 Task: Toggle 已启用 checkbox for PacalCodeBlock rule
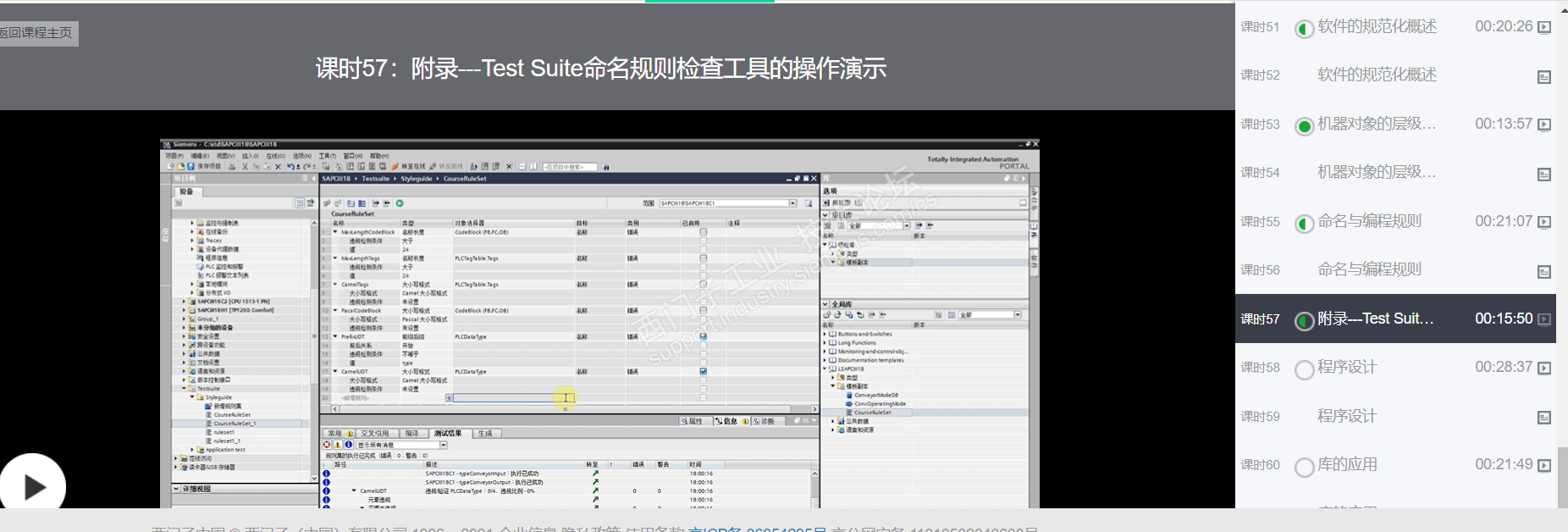pos(703,311)
